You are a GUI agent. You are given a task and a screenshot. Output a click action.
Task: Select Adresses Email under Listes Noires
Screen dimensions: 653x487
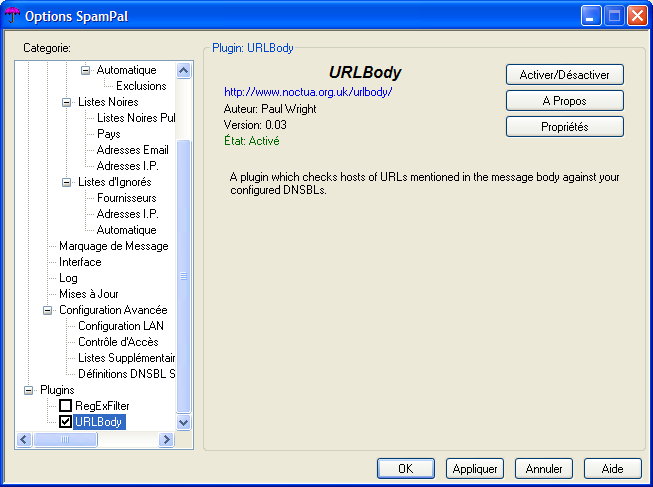[x=132, y=150]
